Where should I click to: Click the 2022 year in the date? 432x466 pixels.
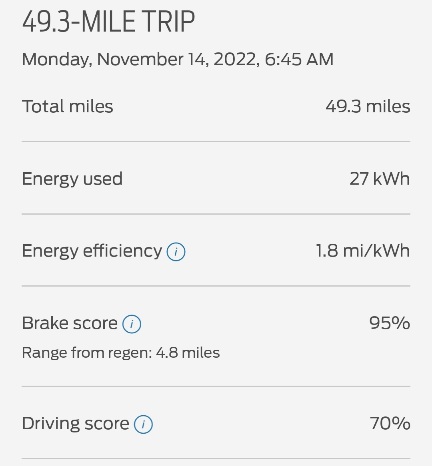coord(236,60)
